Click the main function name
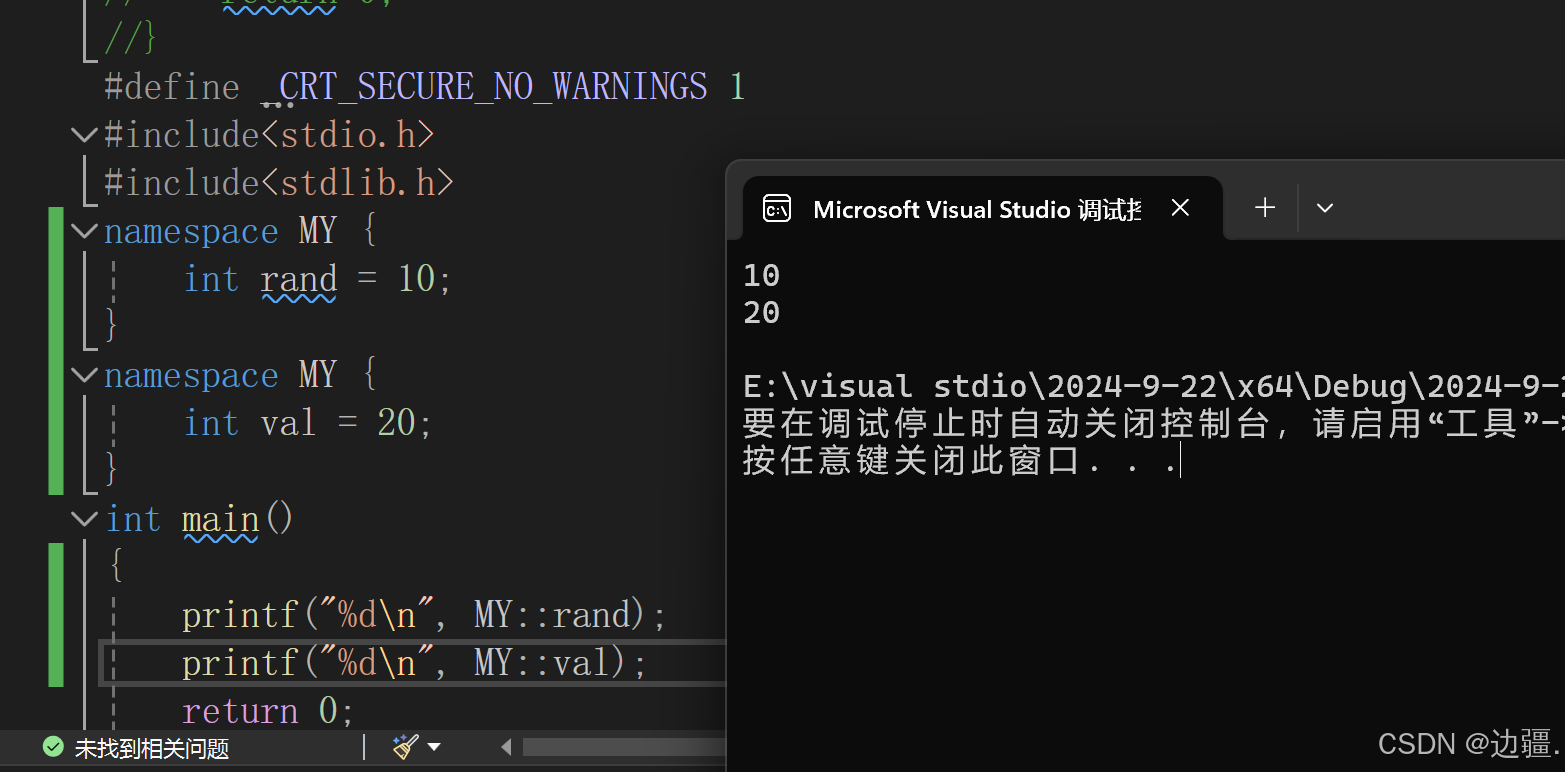Viewport: 1565px width, 772px height. 221,519
